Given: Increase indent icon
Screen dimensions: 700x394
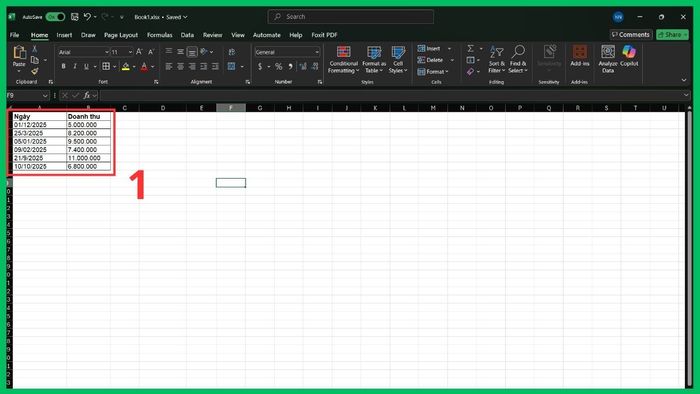Looking at the screenshot, I should 215,66.
